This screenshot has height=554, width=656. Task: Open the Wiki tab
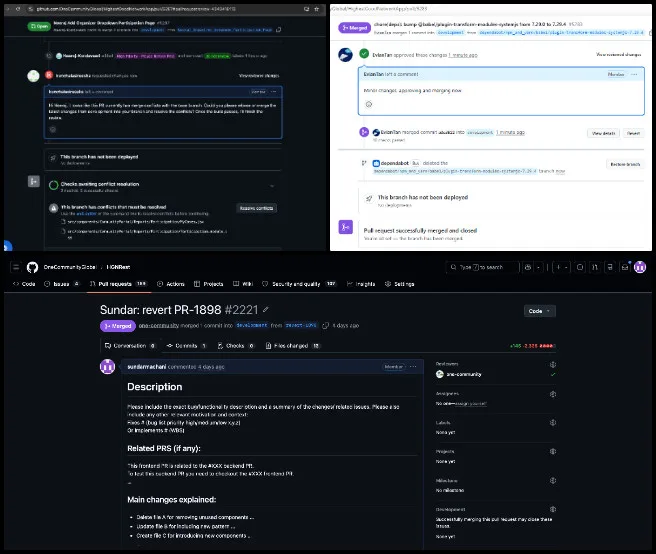(x=243, y=284)
